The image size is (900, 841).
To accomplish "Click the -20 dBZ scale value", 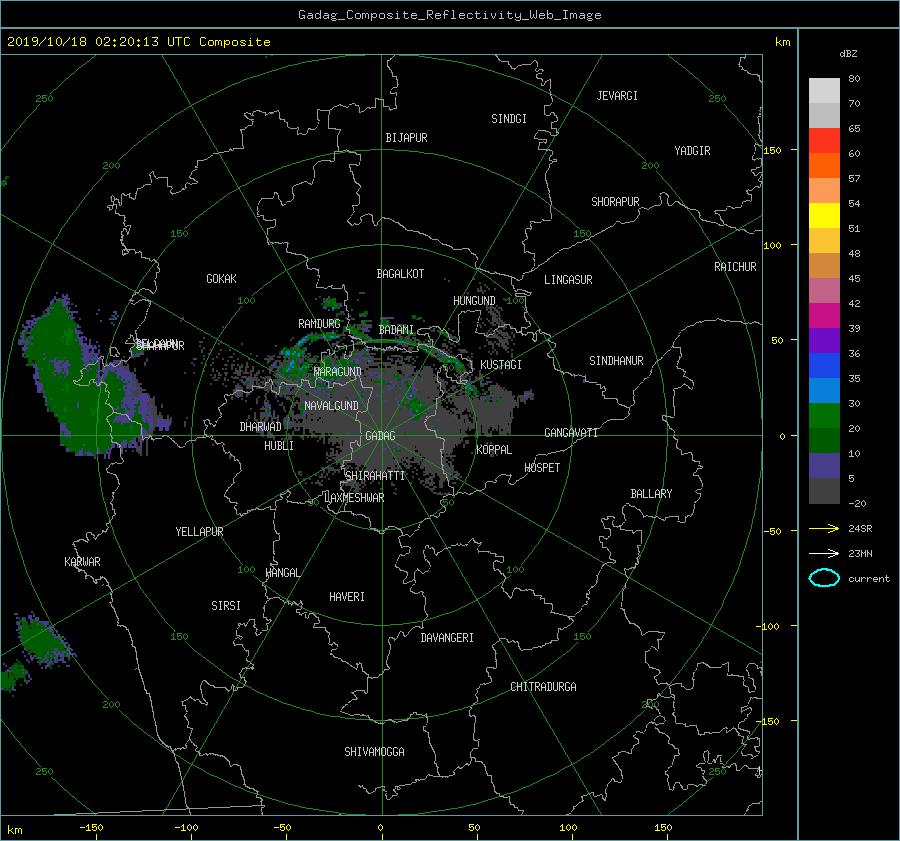I will (857, 503).
